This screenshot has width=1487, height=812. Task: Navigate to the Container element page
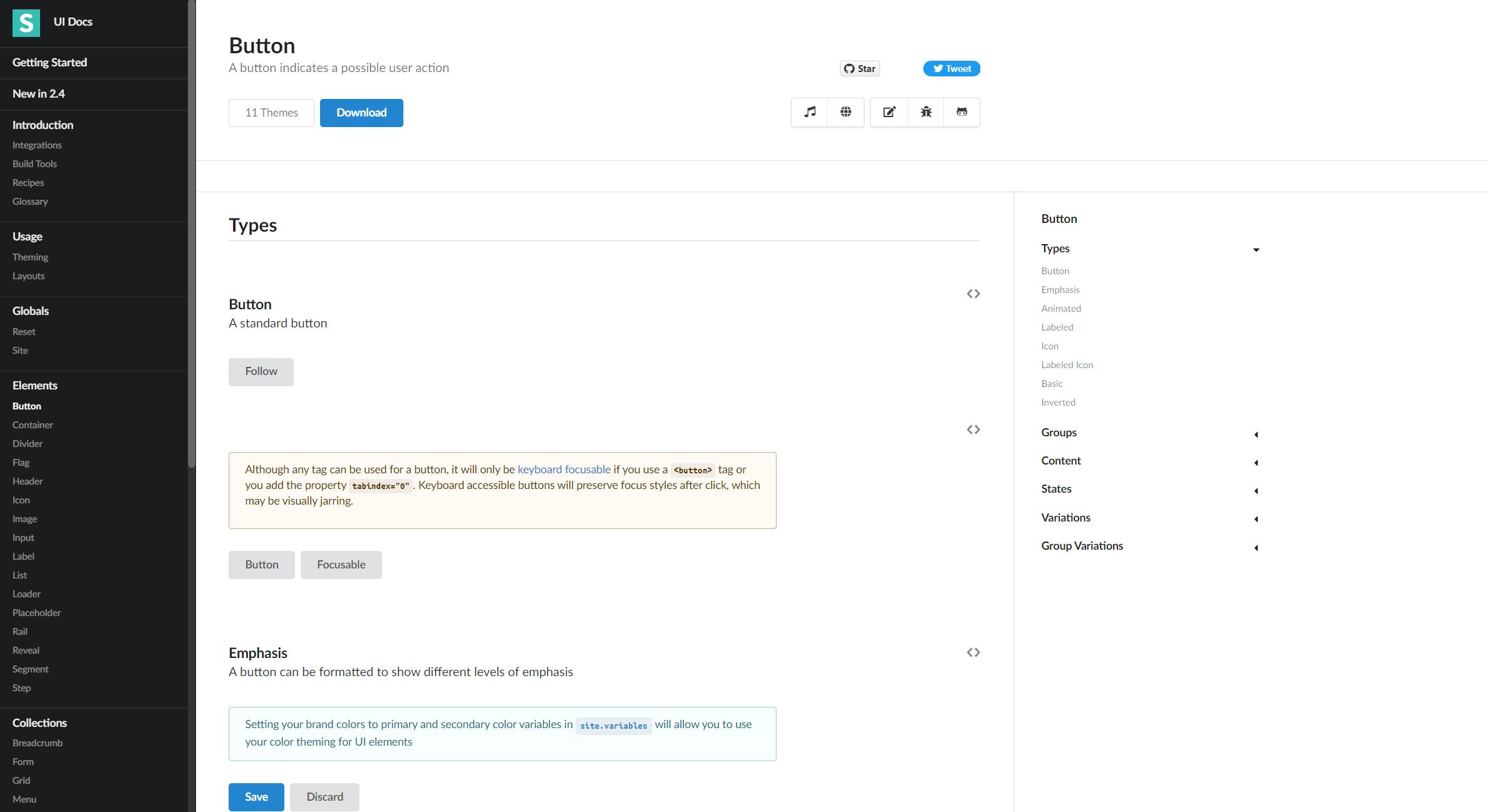pos(33,424)
